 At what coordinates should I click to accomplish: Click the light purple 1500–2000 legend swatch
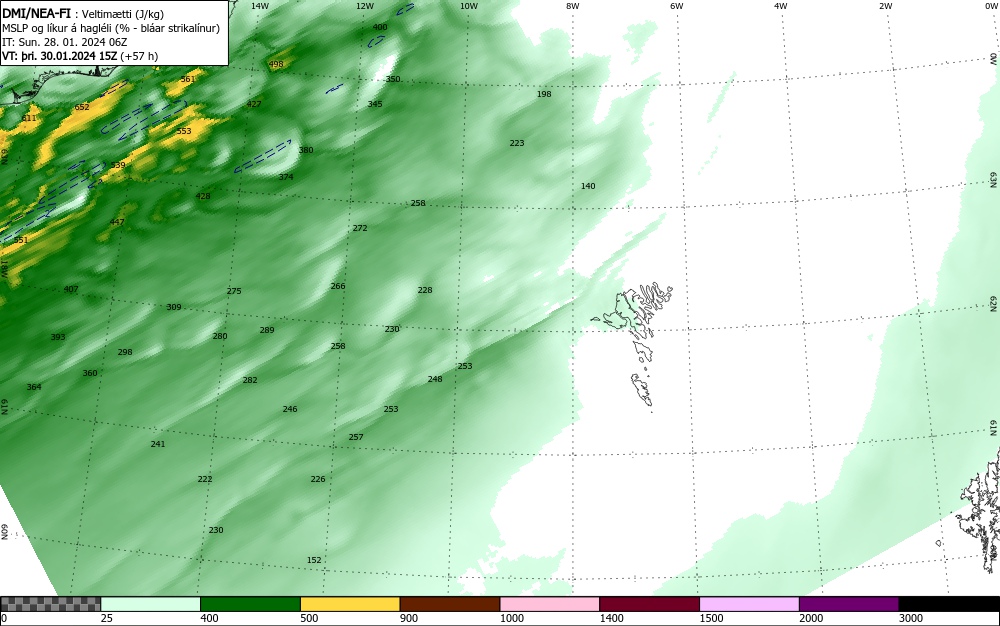749,604
